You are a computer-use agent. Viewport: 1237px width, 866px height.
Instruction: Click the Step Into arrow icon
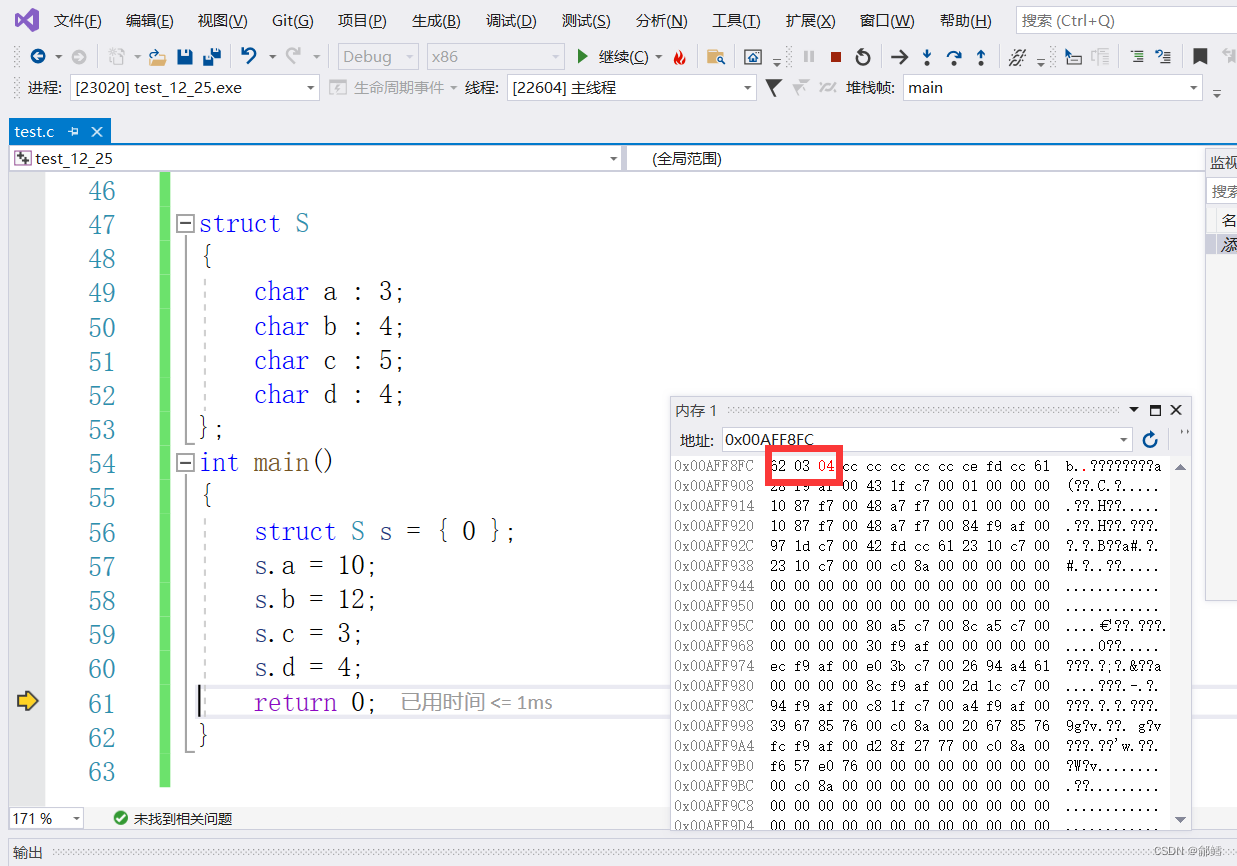927,57
